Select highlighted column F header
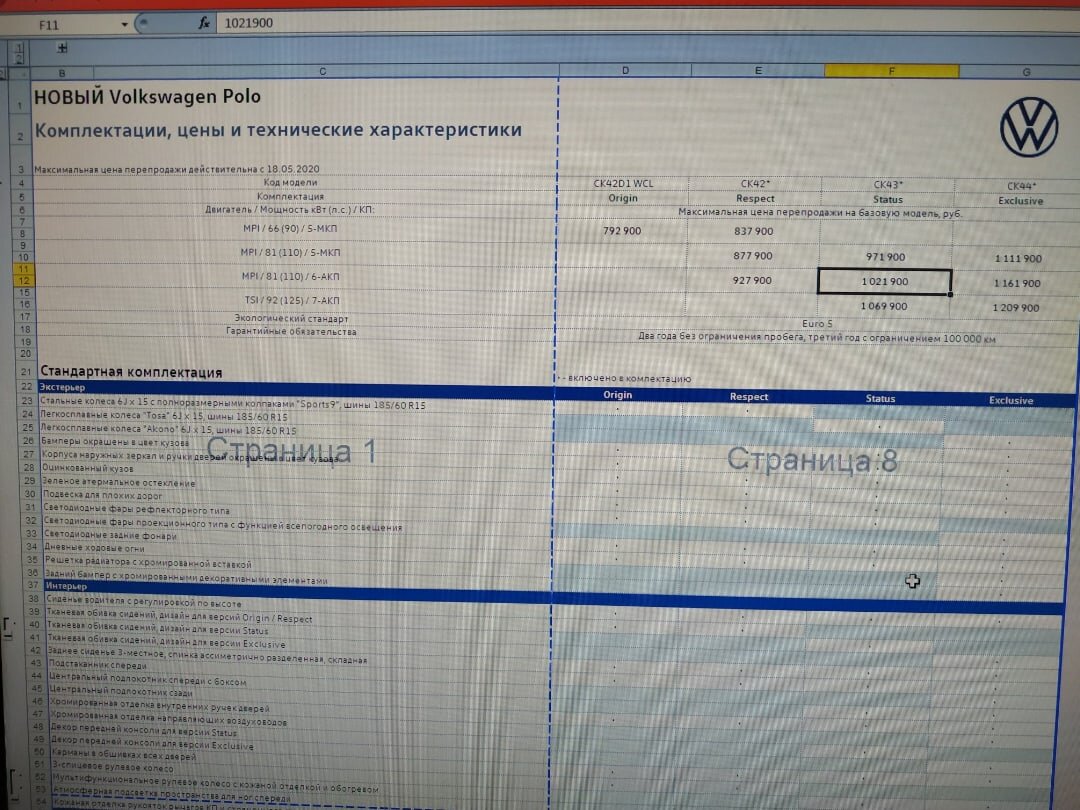This screenshot has height=810, width=1080. coord(891,71)
